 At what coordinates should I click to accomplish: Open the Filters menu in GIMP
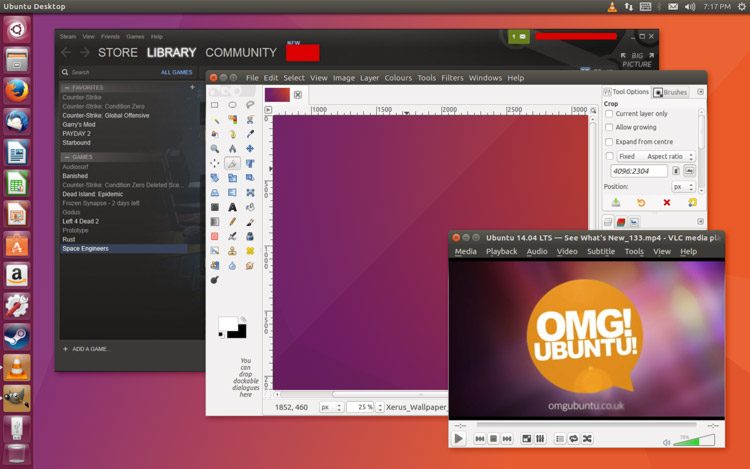[452, 78]
